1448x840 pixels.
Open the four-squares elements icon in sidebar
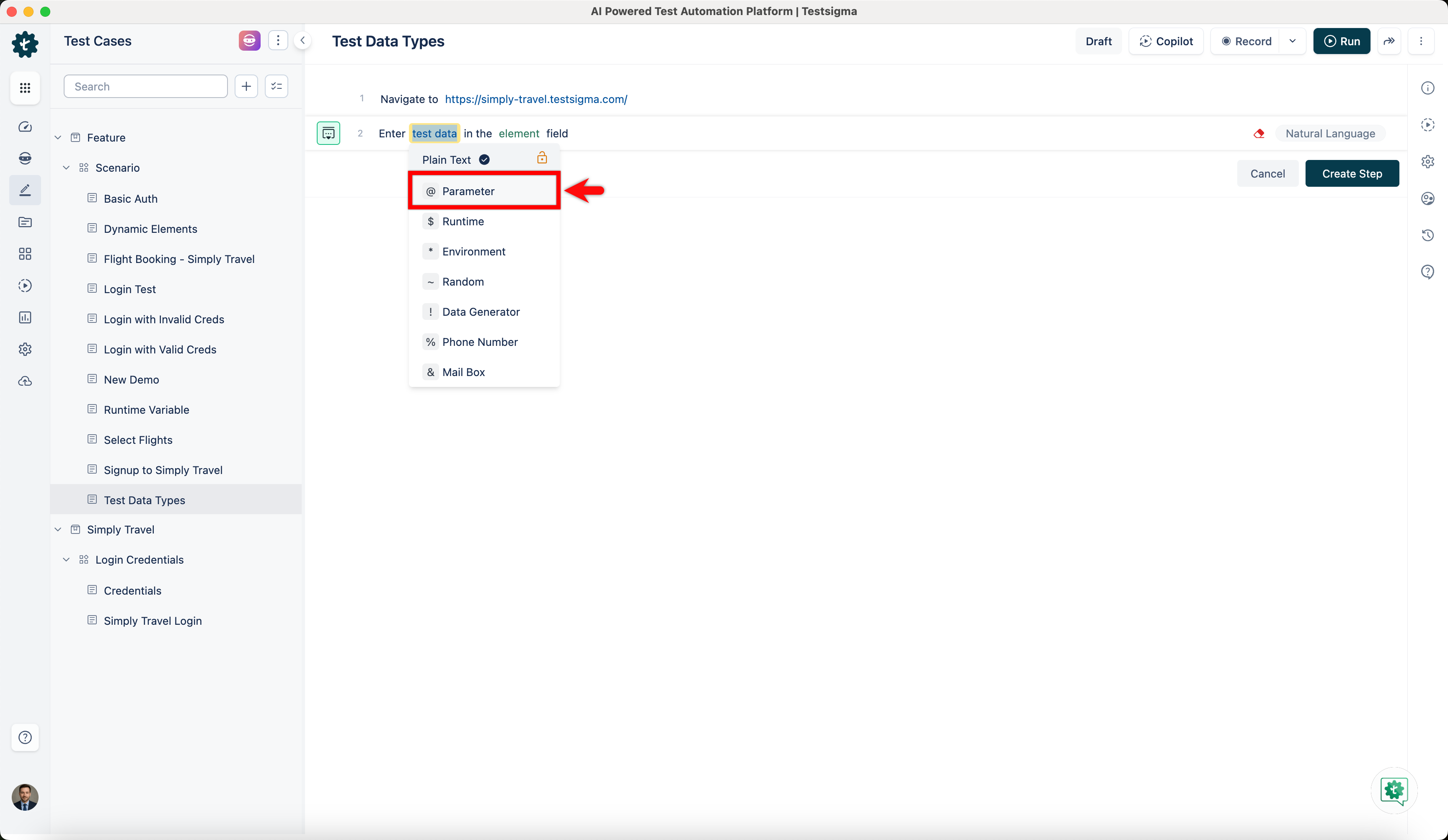25,254
